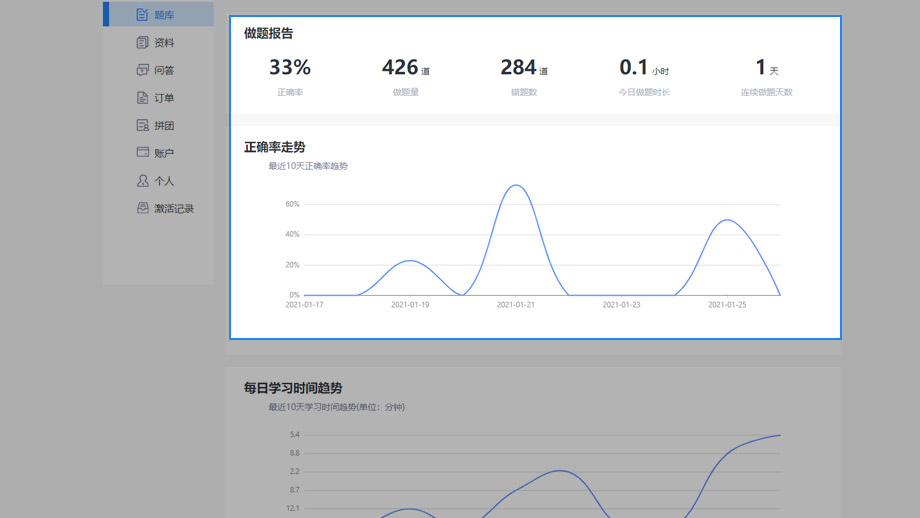
Task: Open the 激活记录 activation records icon
Action: [142, 209]
